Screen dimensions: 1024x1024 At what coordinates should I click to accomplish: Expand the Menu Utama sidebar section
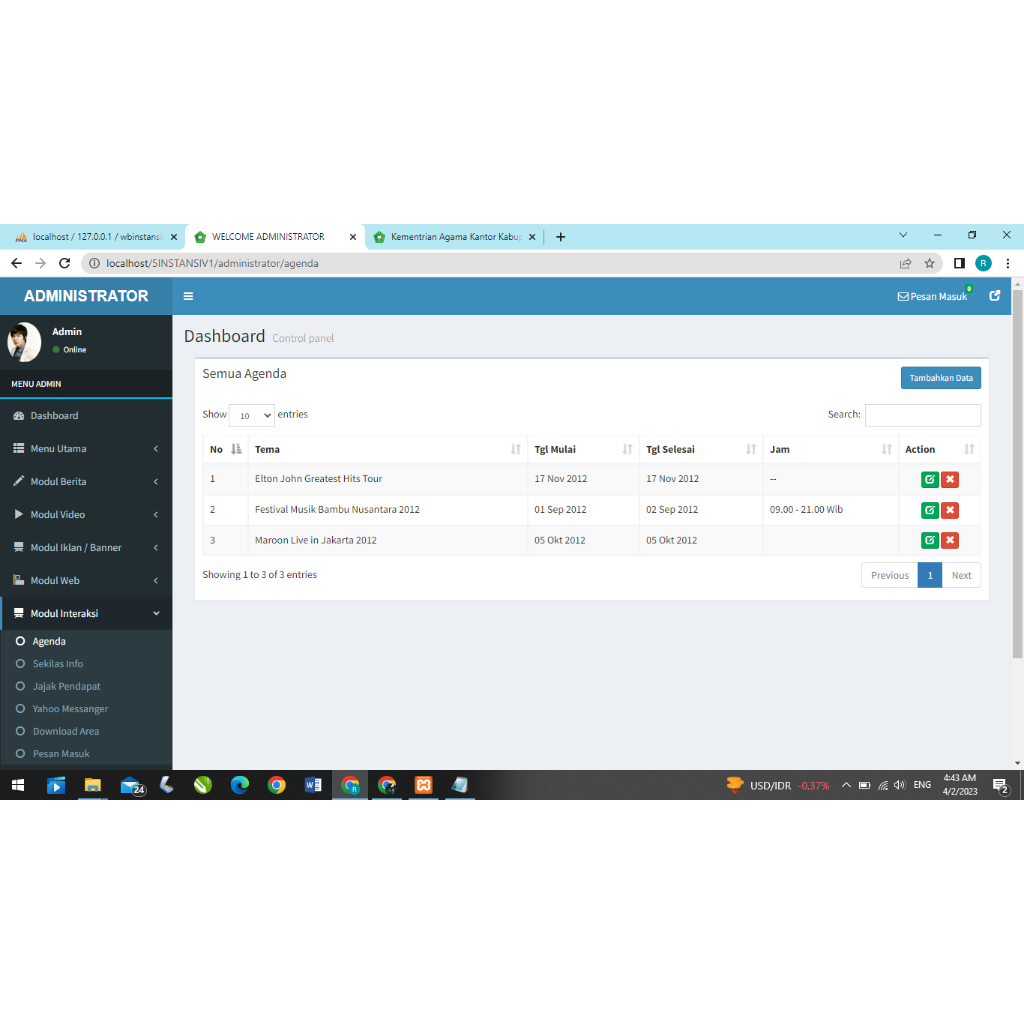pos(86,449)
